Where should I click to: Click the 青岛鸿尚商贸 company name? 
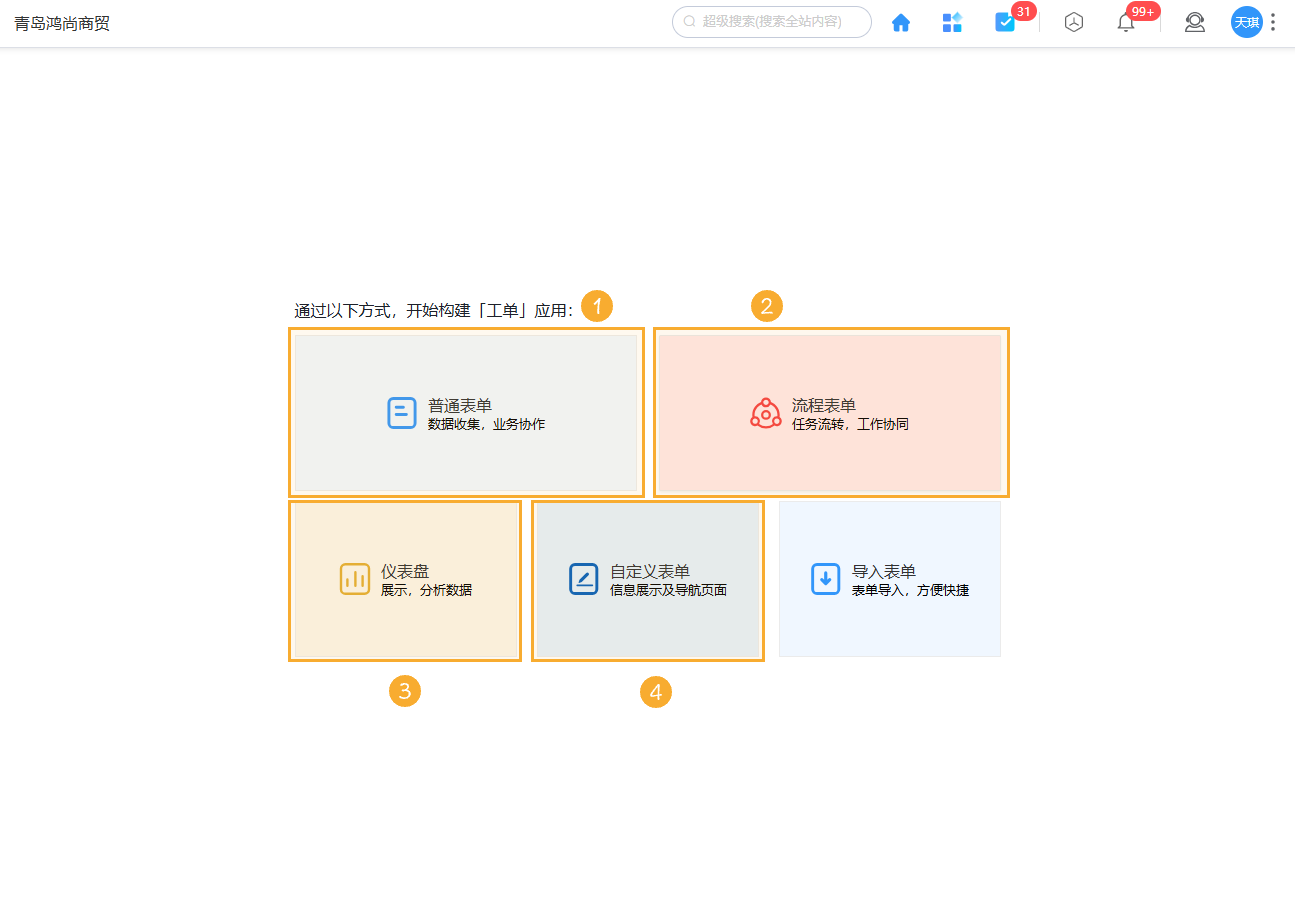[x=62, y=22]
